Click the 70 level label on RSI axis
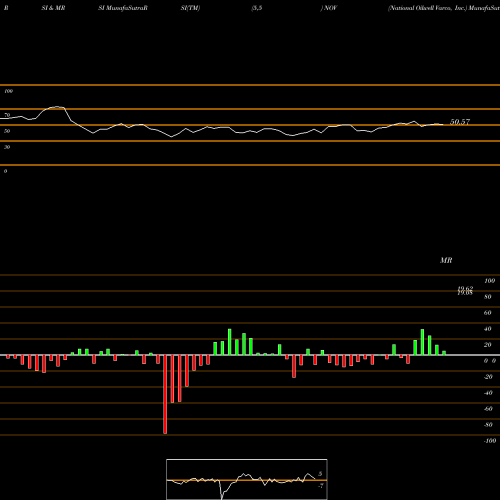The image size is (500, 500). pyautogui.click(x=7, y=115)
